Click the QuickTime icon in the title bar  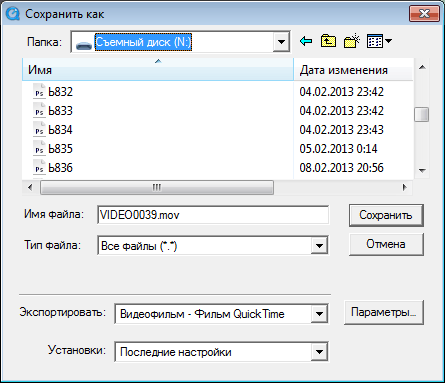pos(13,14)
